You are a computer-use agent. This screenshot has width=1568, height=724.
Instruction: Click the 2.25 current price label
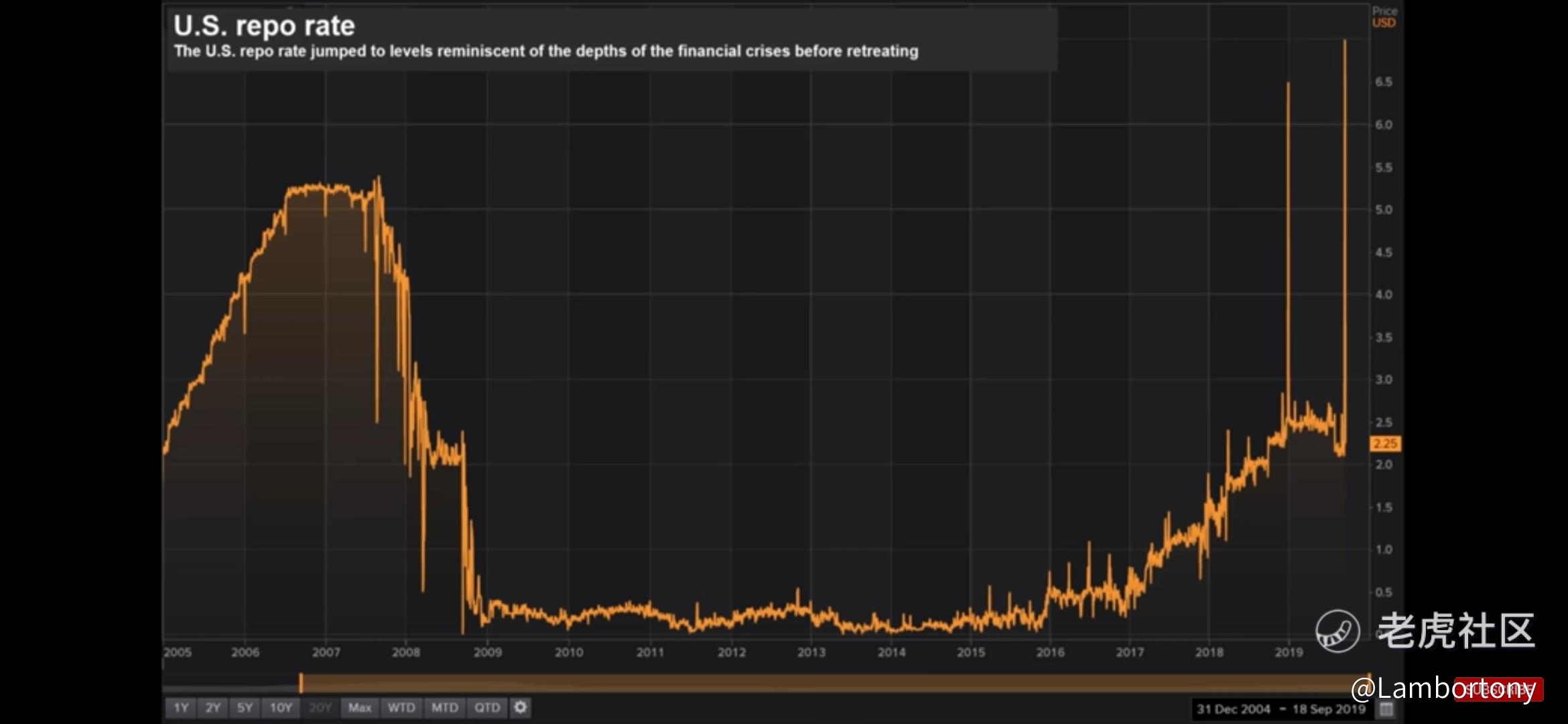point(1384,444)
